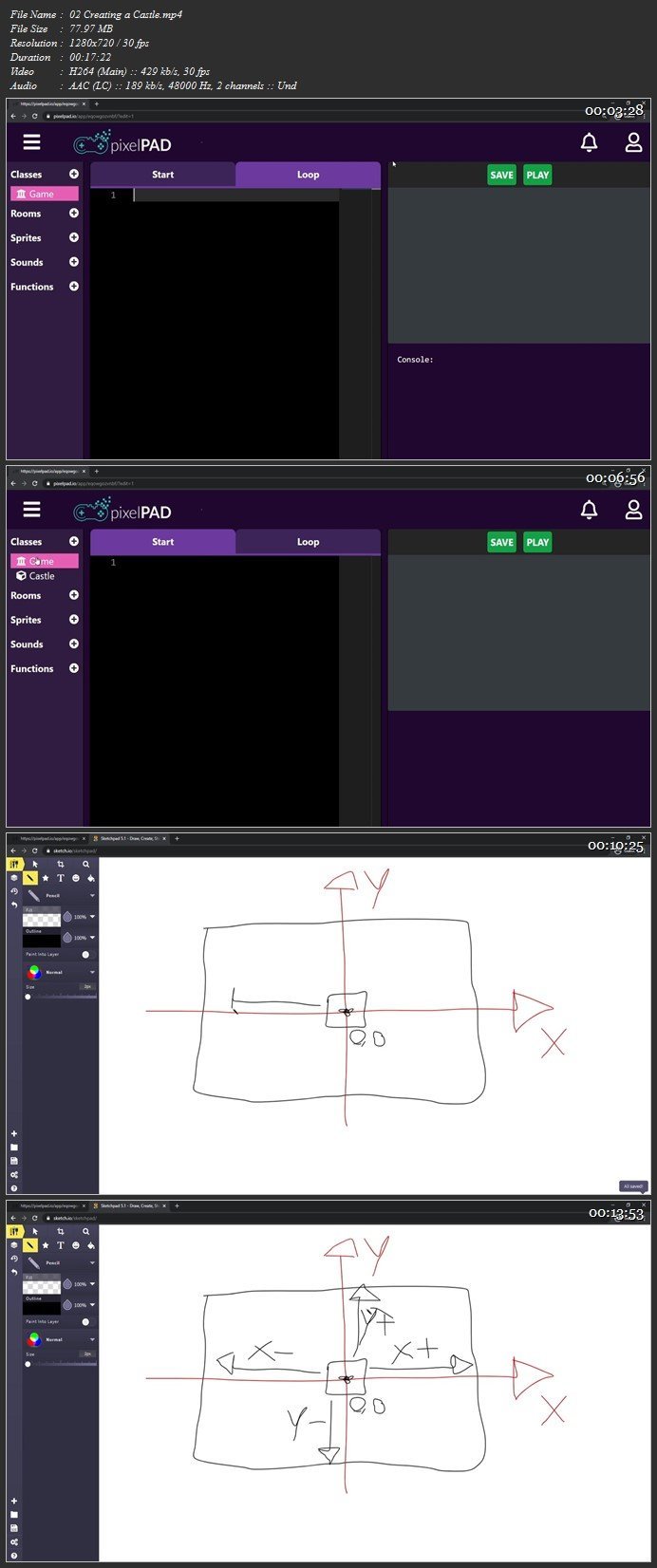The width and height of the screenshot is (657, 1568).
Task: Open notifications bell in the 00:03:28 frame
Action: click(x=589, y=142)
